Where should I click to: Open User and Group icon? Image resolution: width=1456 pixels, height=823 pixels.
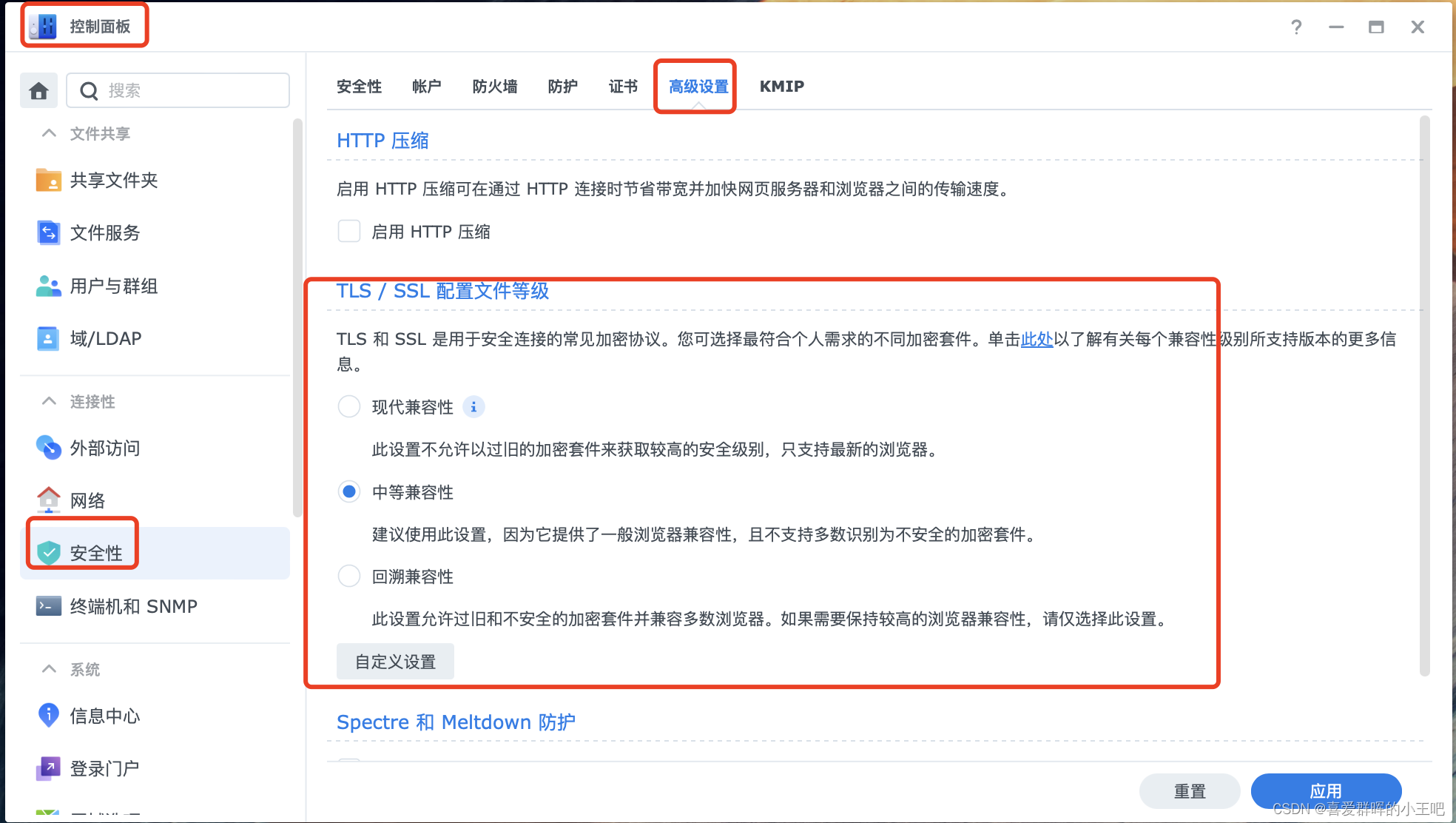(49, 286)
